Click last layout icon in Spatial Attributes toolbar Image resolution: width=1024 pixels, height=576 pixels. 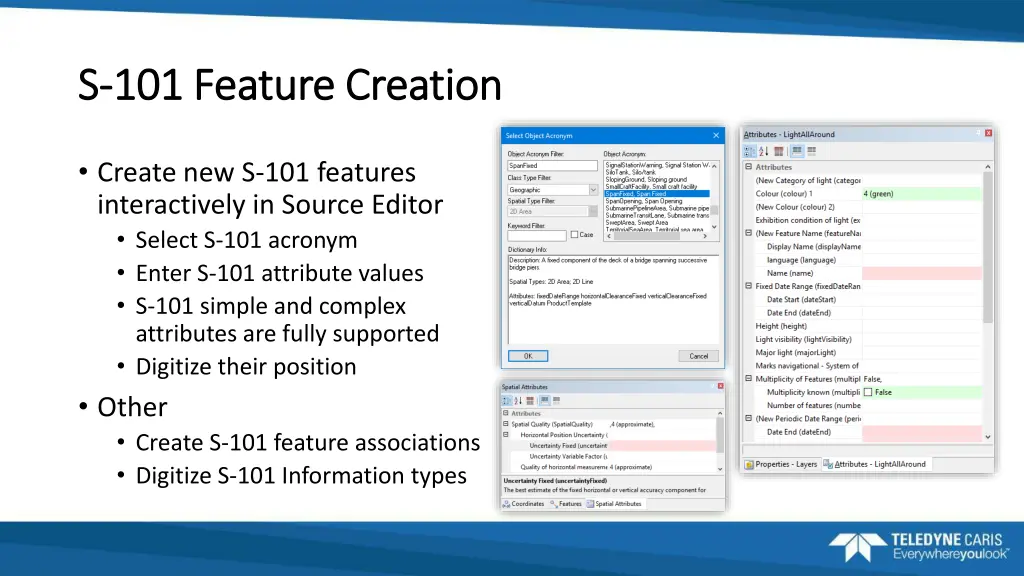556,400
